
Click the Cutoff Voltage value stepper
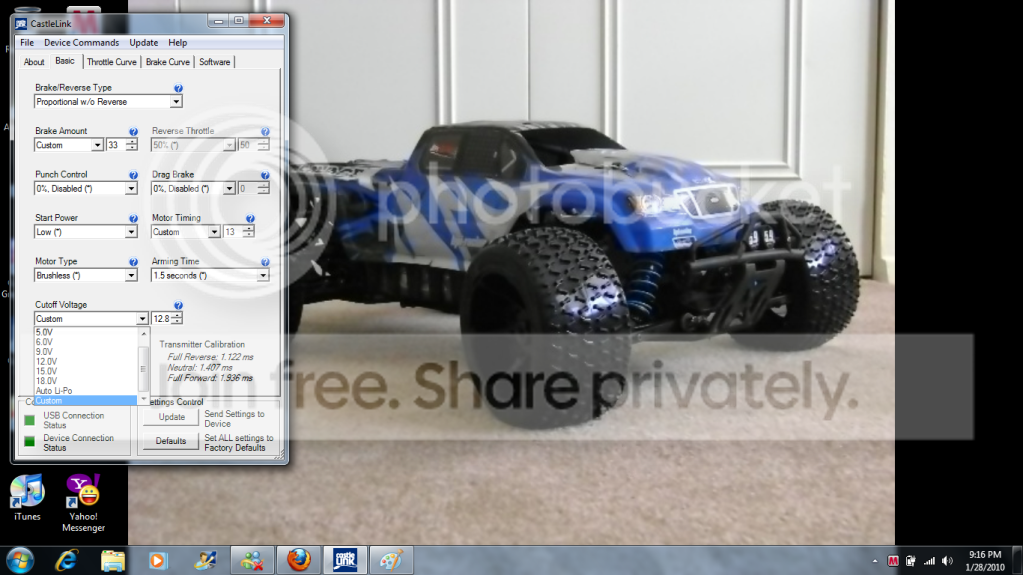pyautogui.click(x=177, y=319)
